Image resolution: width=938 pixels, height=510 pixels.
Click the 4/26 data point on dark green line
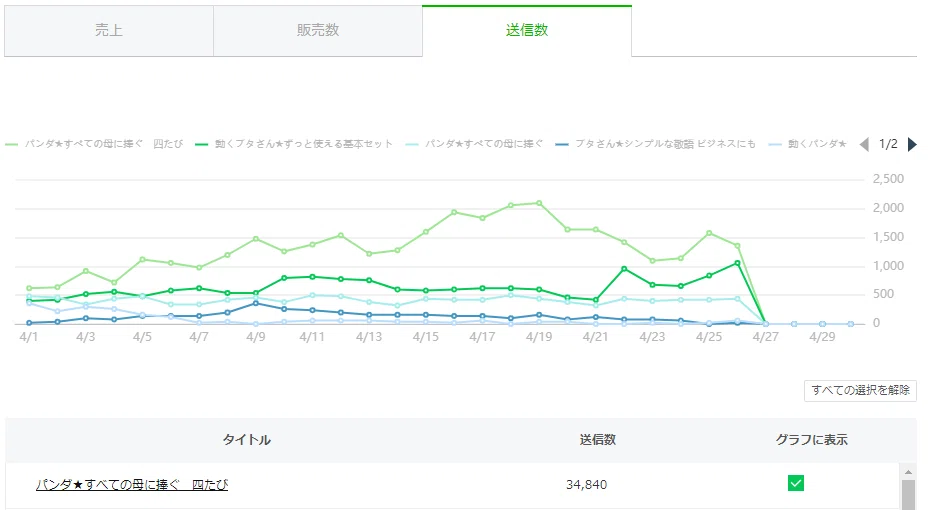tap(737, 263)
